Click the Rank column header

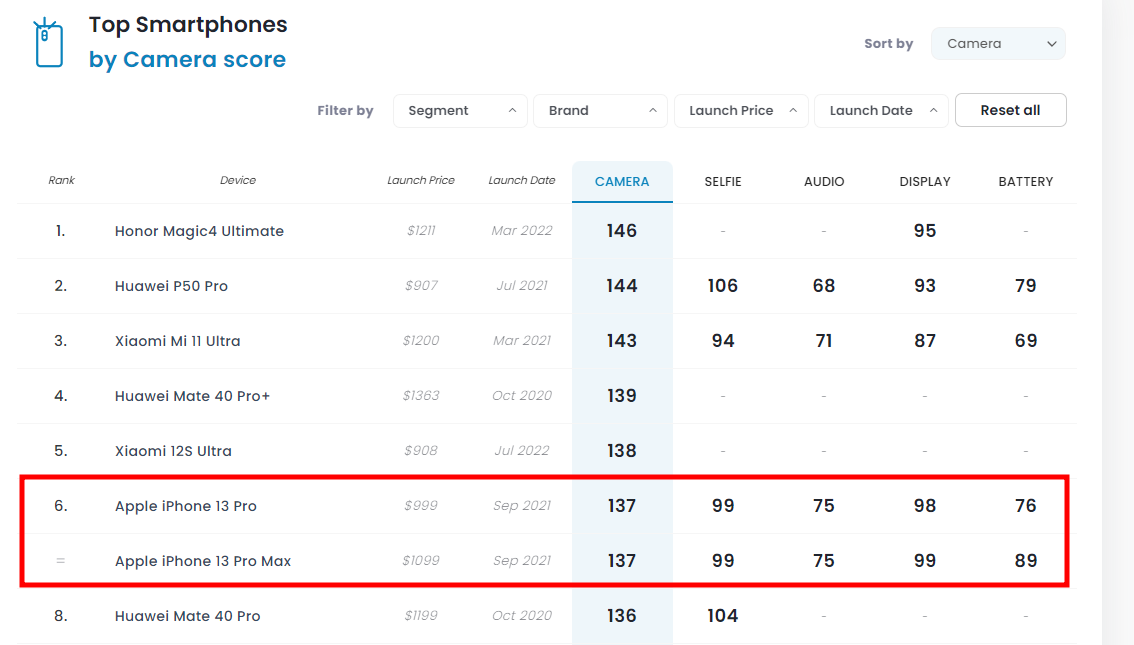point(61,180)
